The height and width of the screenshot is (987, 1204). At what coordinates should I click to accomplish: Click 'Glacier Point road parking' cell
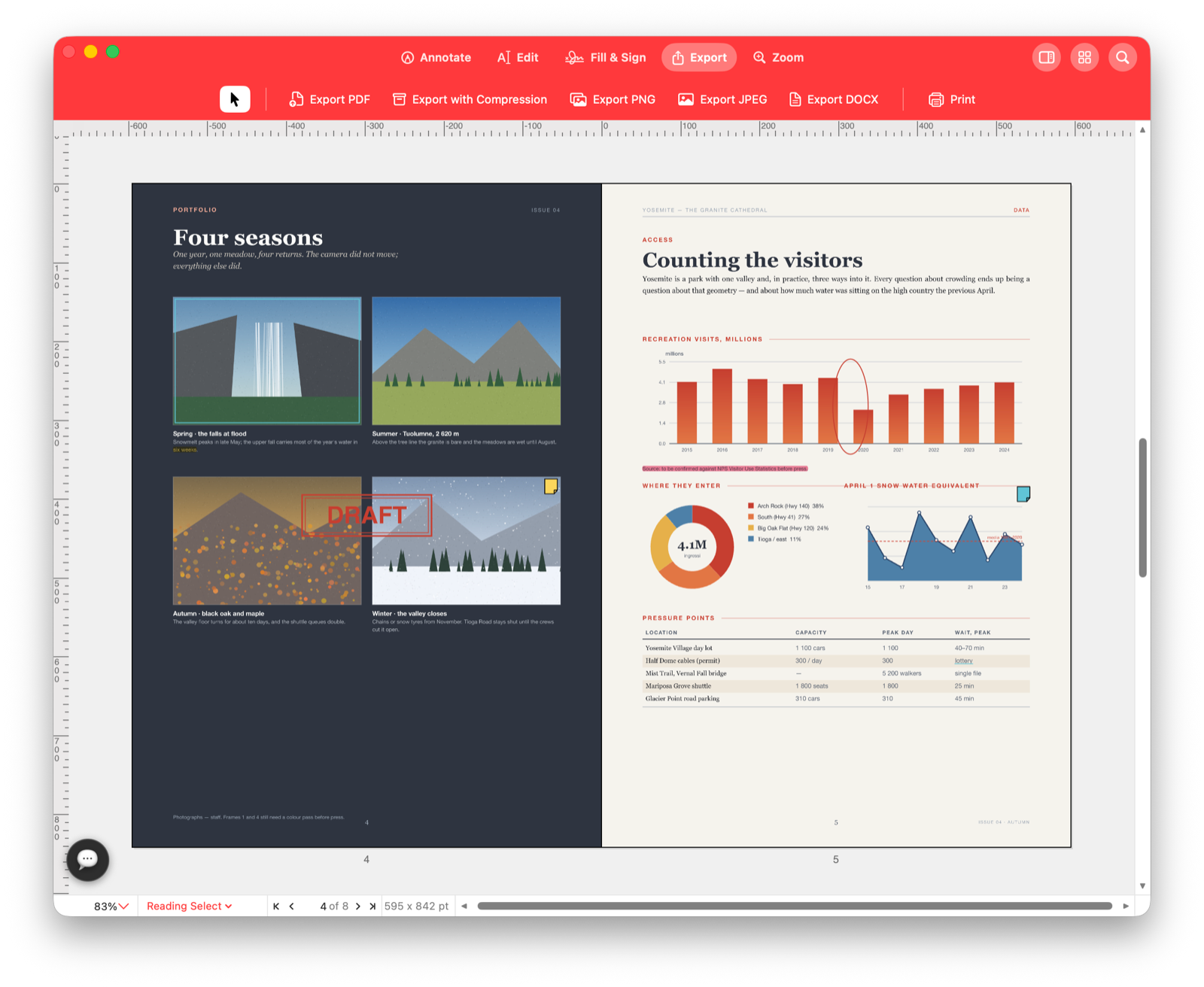pyautogui.click(x=683, y=699)
